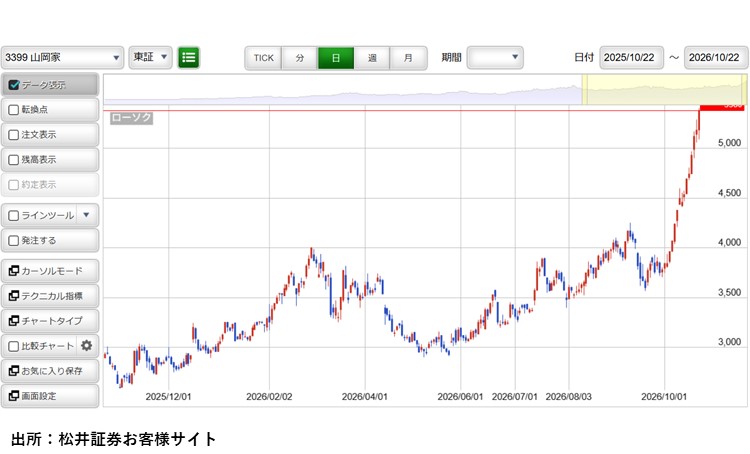
Task: Click the 画面設定 popup icon
Action: tap(14, 396)
